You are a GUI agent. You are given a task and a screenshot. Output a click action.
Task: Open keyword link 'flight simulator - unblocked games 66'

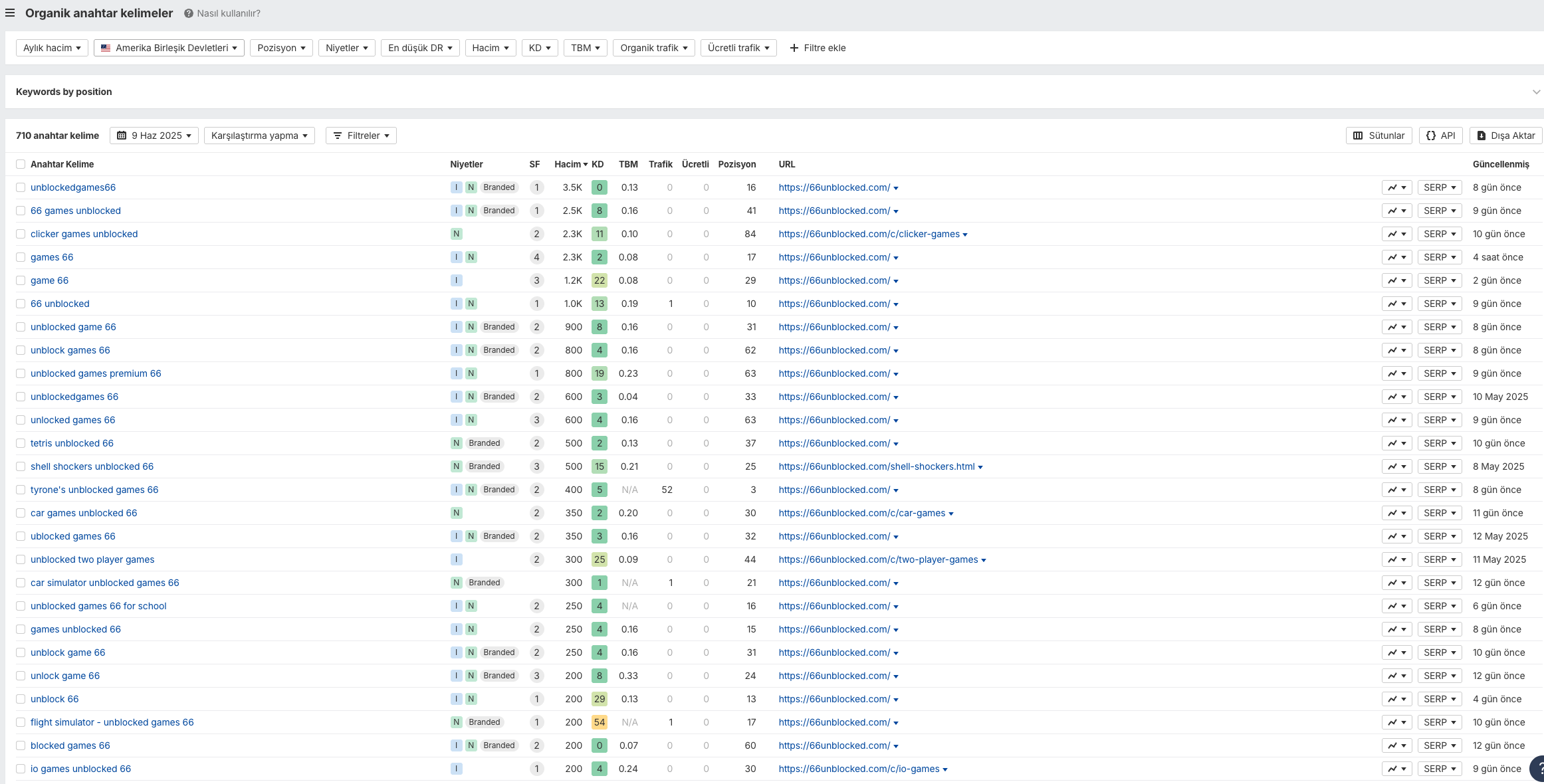click(x=112, y=722)
